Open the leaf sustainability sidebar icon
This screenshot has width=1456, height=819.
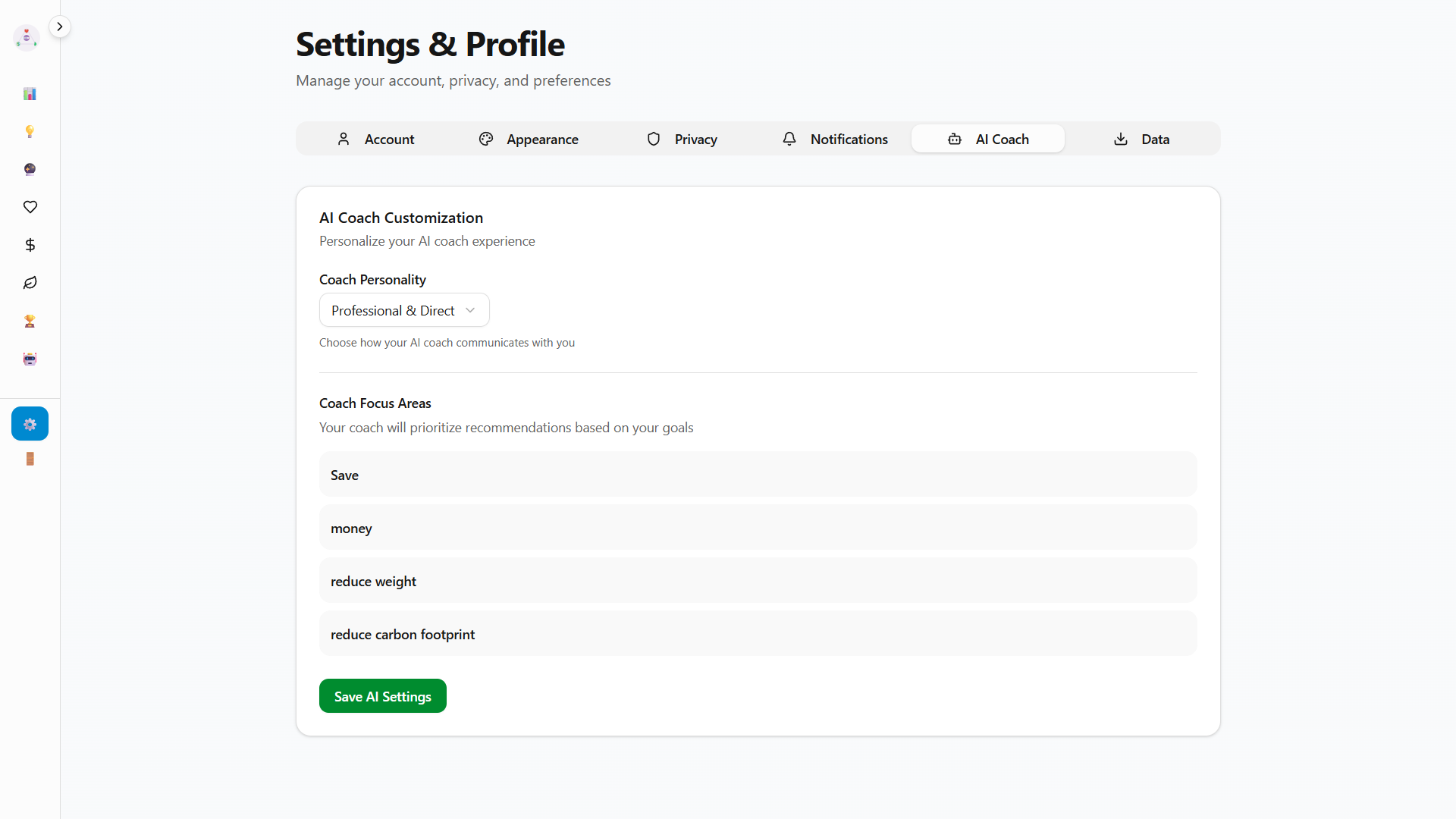click(x=30, y=283)
